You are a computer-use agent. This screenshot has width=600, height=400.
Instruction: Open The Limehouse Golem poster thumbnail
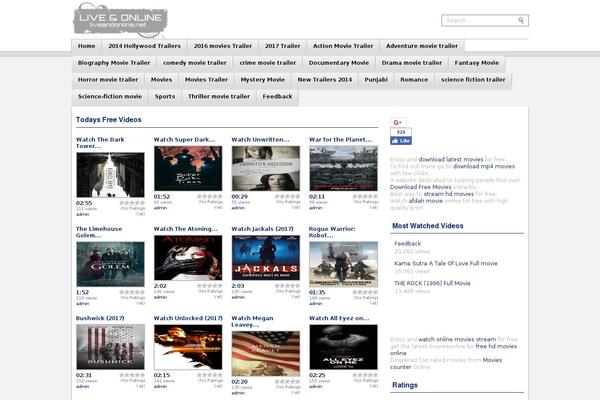pyautogui.click(x=110, y=264)
